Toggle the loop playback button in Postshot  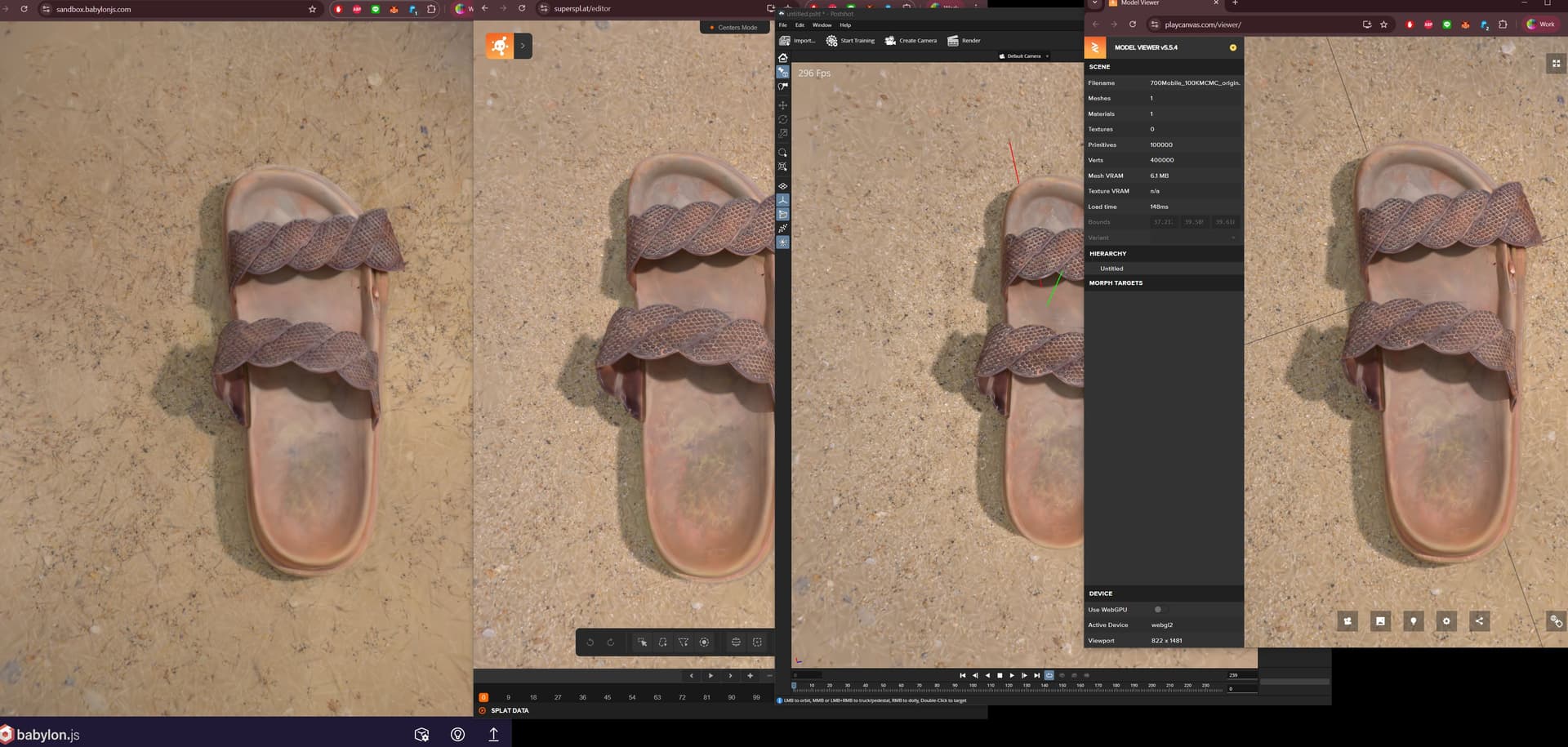tap(1049, 676)
